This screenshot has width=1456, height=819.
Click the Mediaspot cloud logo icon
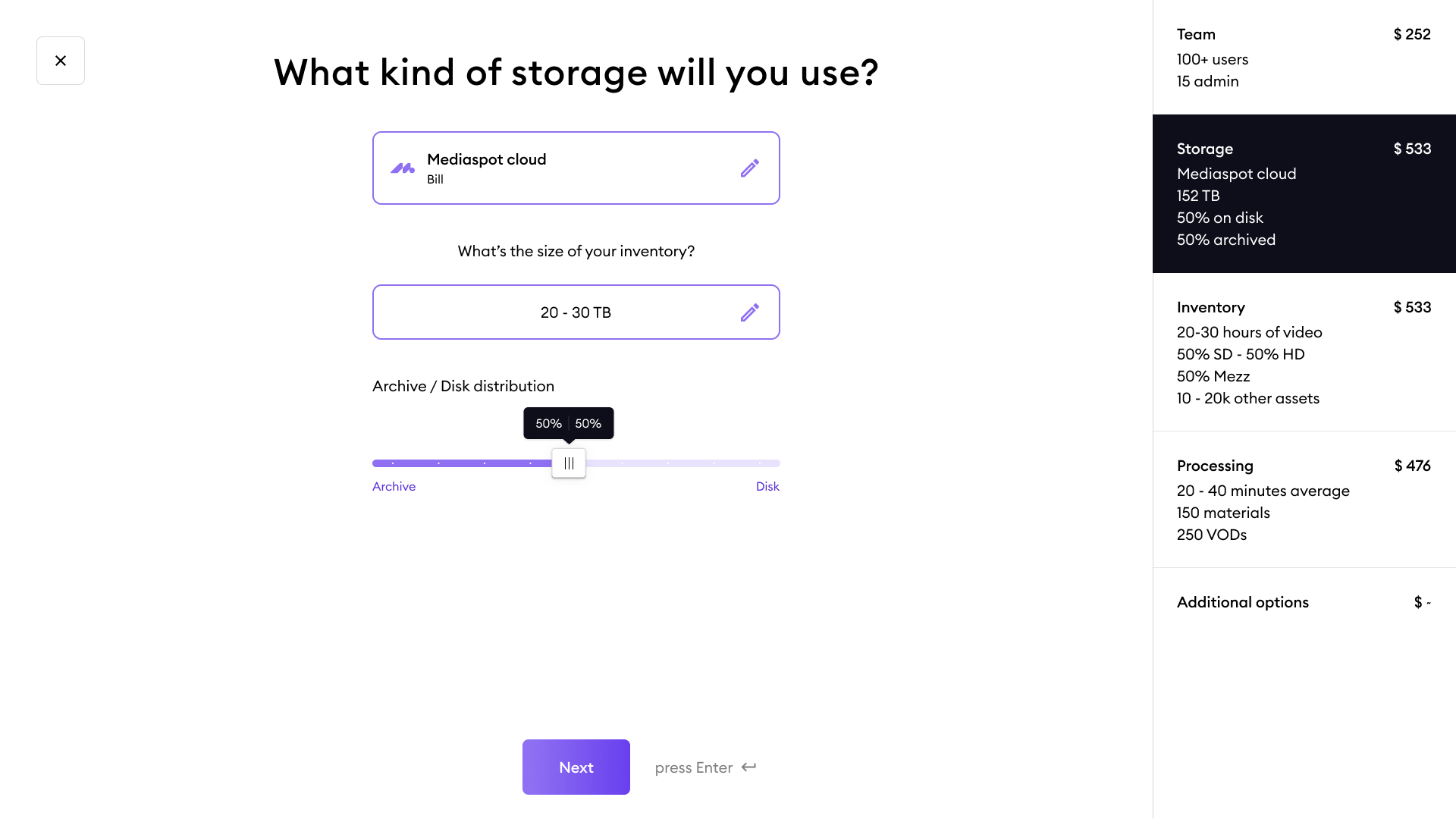coord(403,168)
